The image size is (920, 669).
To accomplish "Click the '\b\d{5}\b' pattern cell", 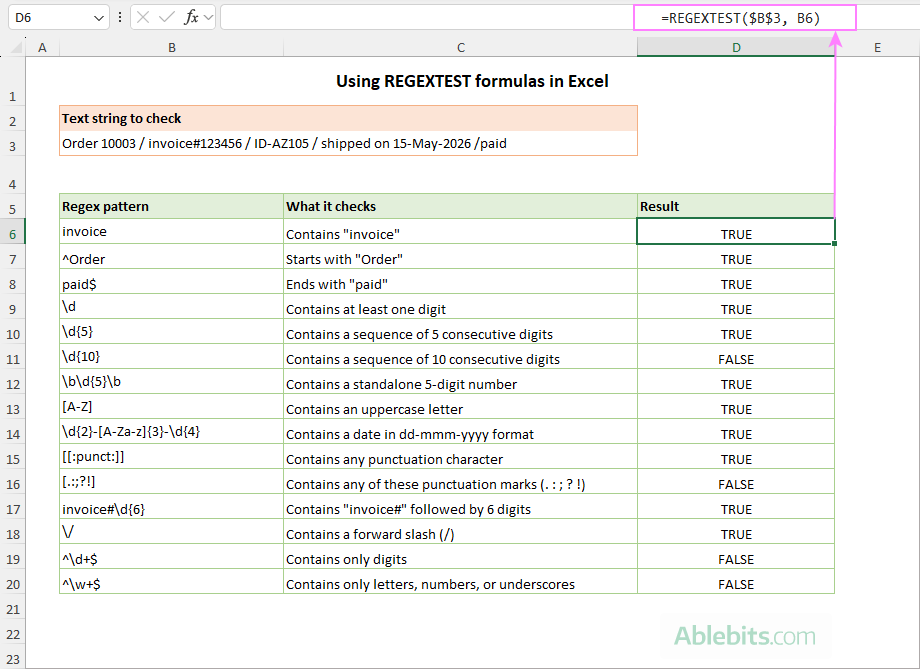I will (171, 381).
